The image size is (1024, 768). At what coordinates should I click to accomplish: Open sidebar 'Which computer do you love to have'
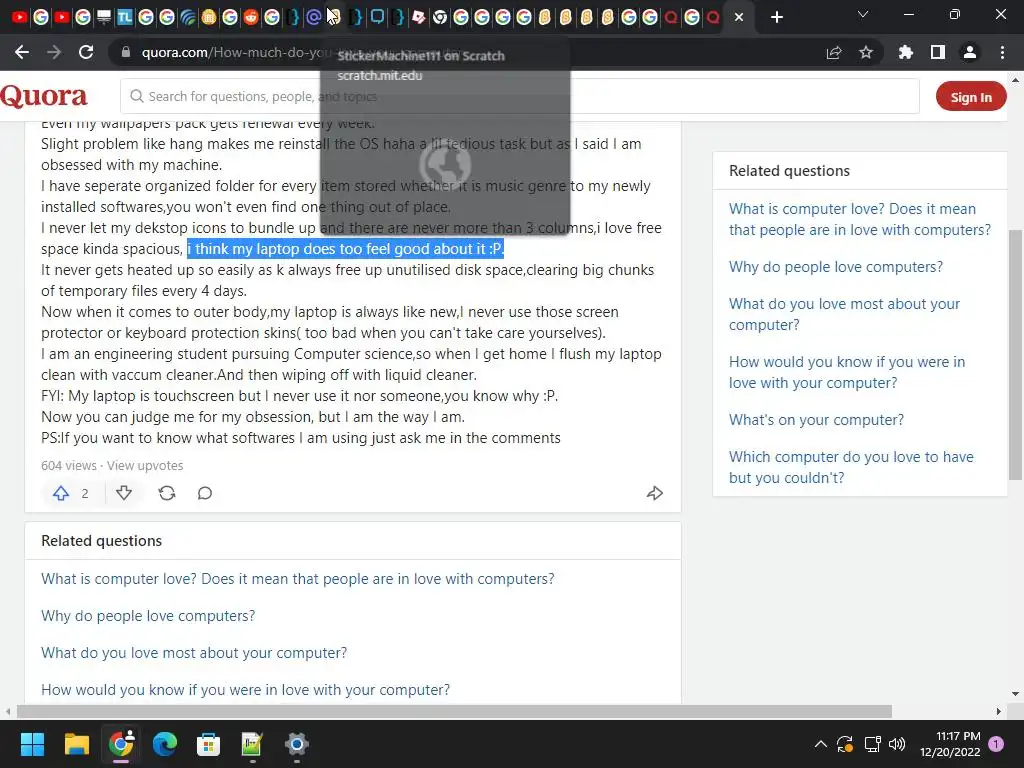coord(851,467)
